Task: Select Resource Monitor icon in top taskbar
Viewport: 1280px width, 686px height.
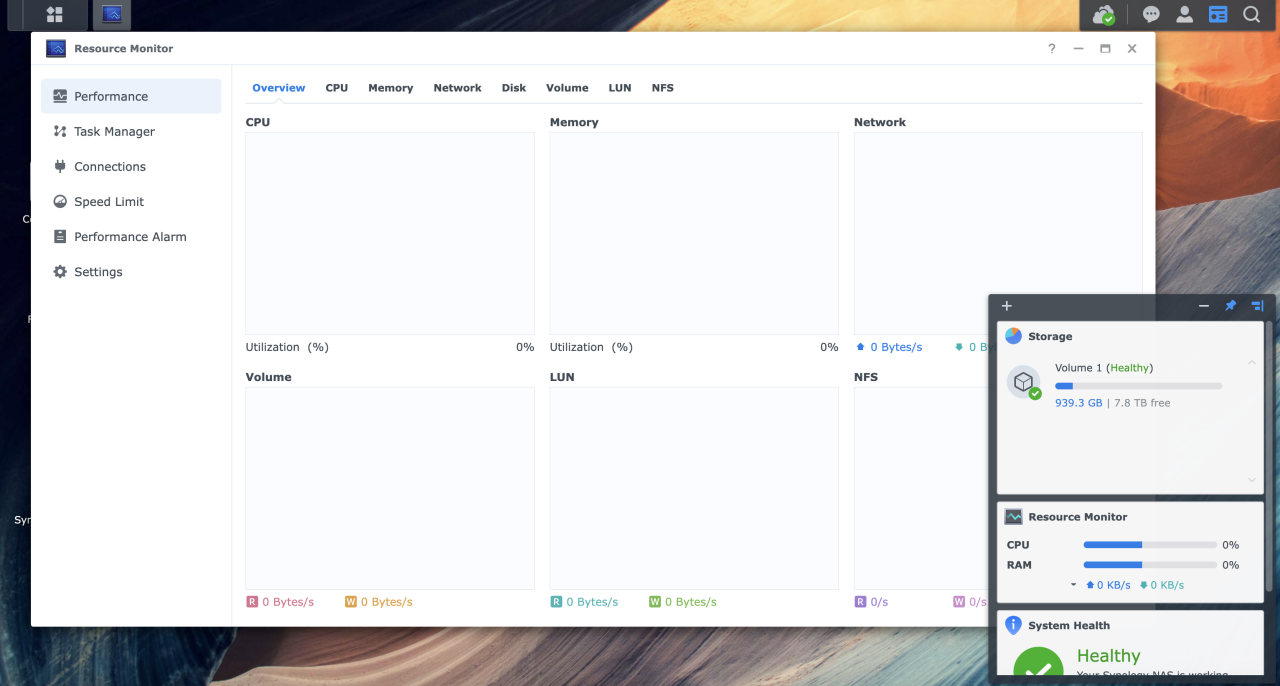Action: coord(112,14)
